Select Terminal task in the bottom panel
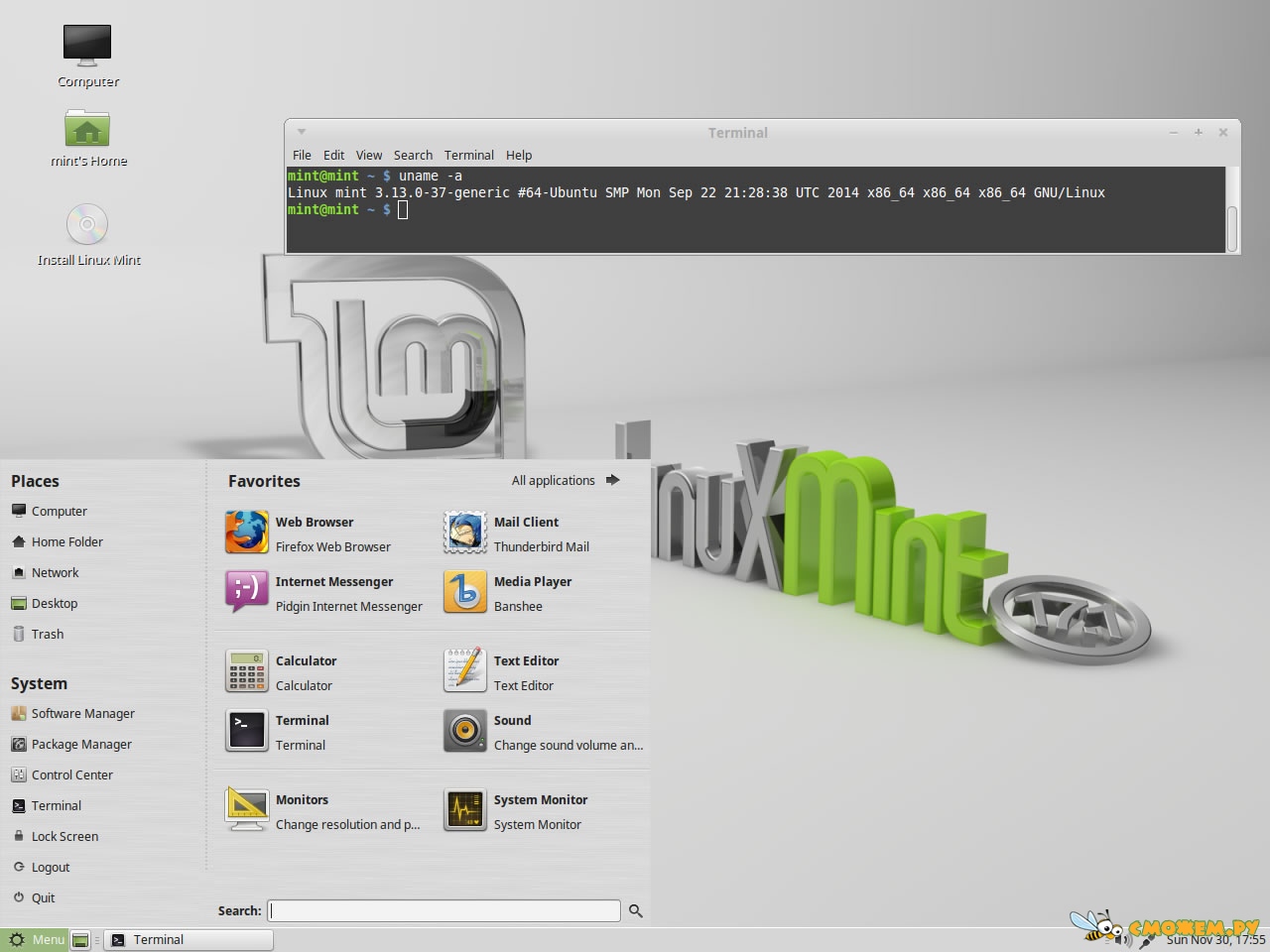The width and height of the screenshot is (1270, 952). (x=189, y=939)
